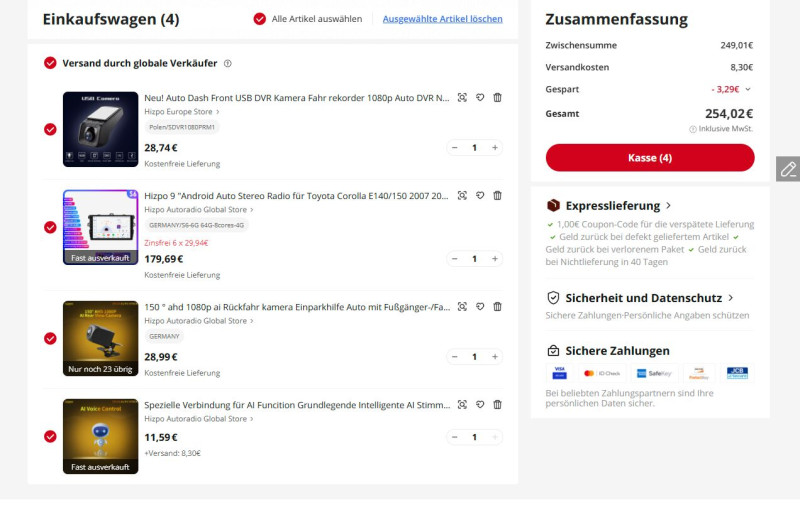The height and width of the screenshot is (520, 800).
Task: Remove the AI voice control item with trash icon
Action: [498, 405]
